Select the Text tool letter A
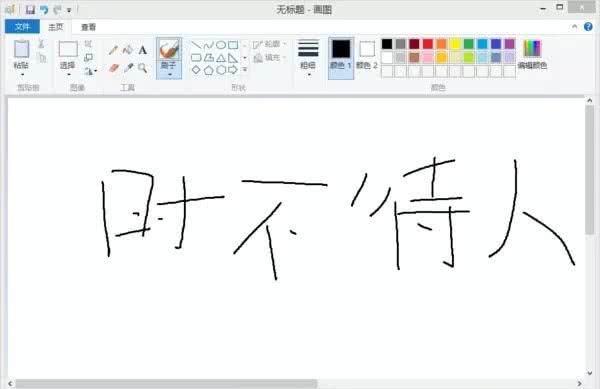The height and width of the screenshot is (389, 600). (142, 50)
